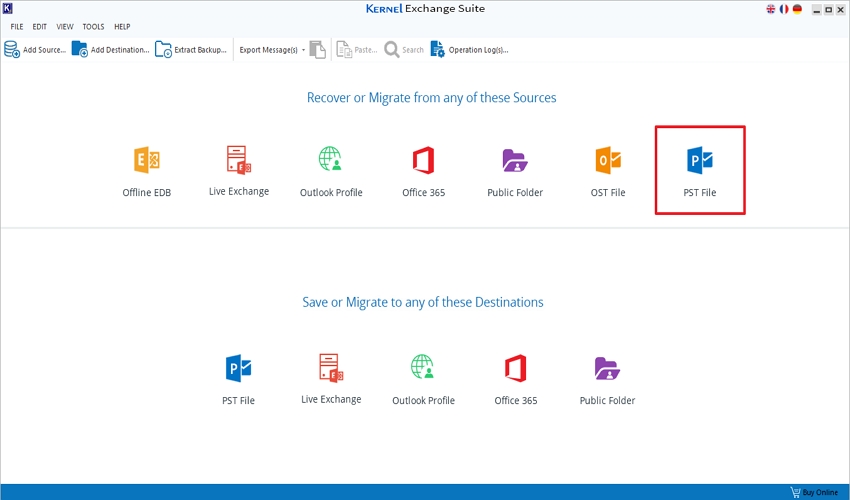Image resolution: width=850 pixels, height=500 pixels.
Task: Click the copy icon in toolbar
Action: [x=318, y=49]
